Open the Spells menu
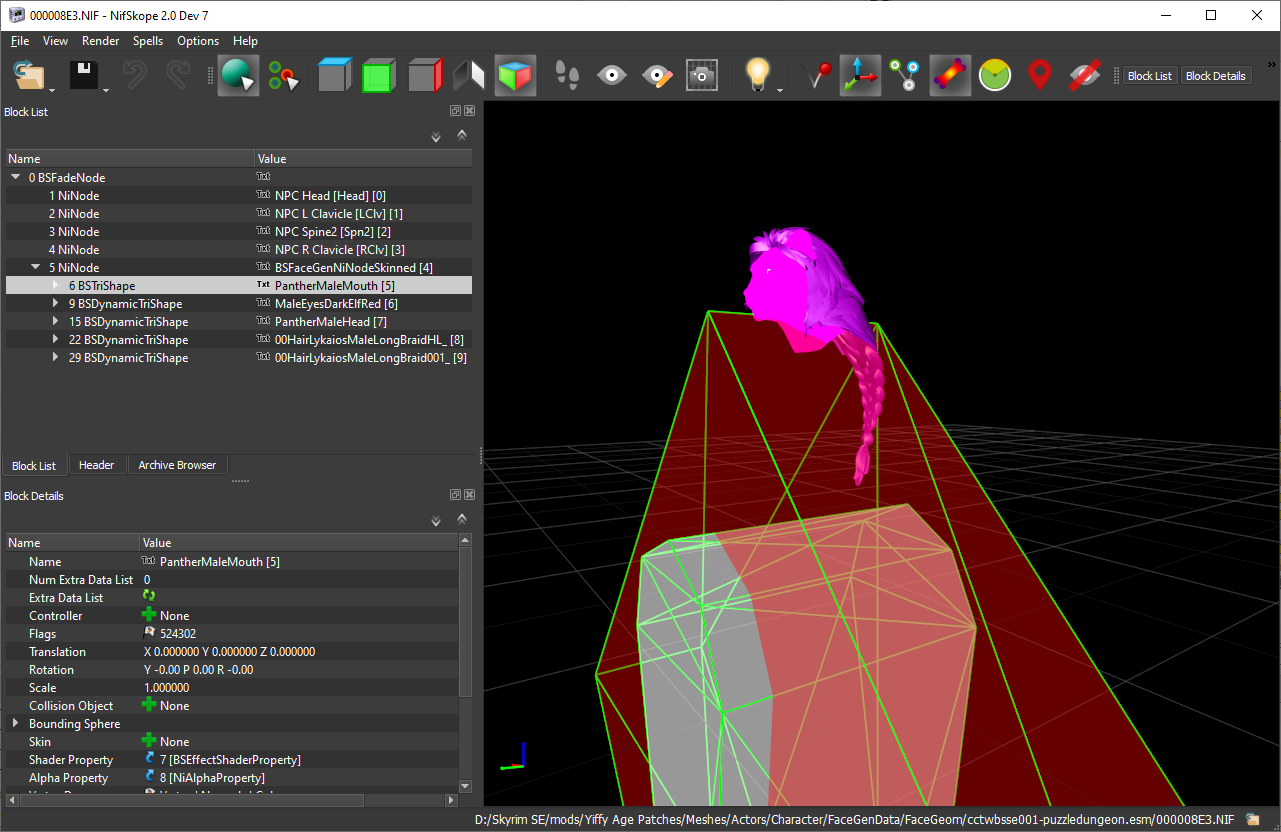1281x832 pixels. tap(148, 41)
